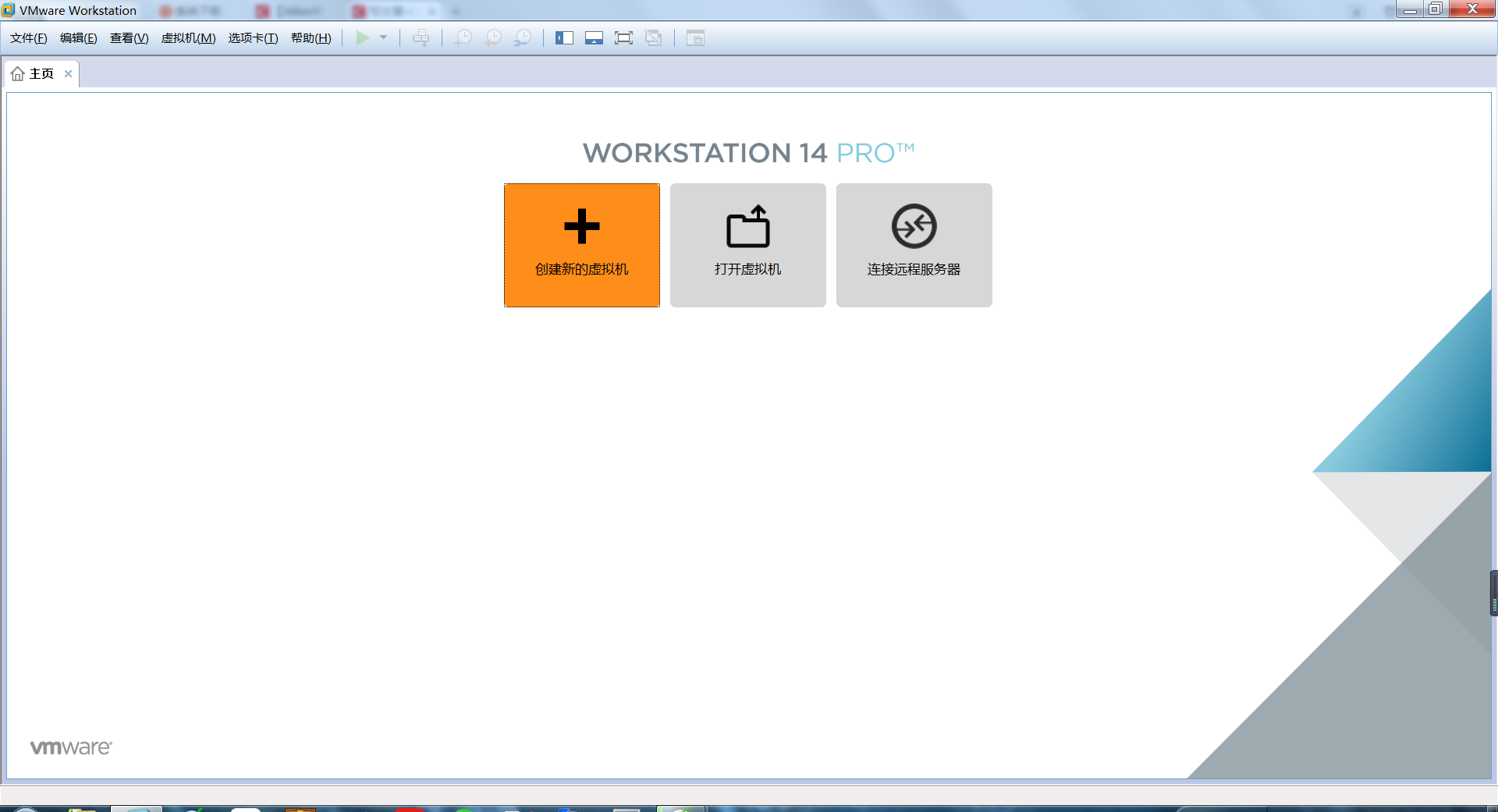Open the Snapshot Manager wrench-clock icon
The image size is (1498, 812).
523,38
